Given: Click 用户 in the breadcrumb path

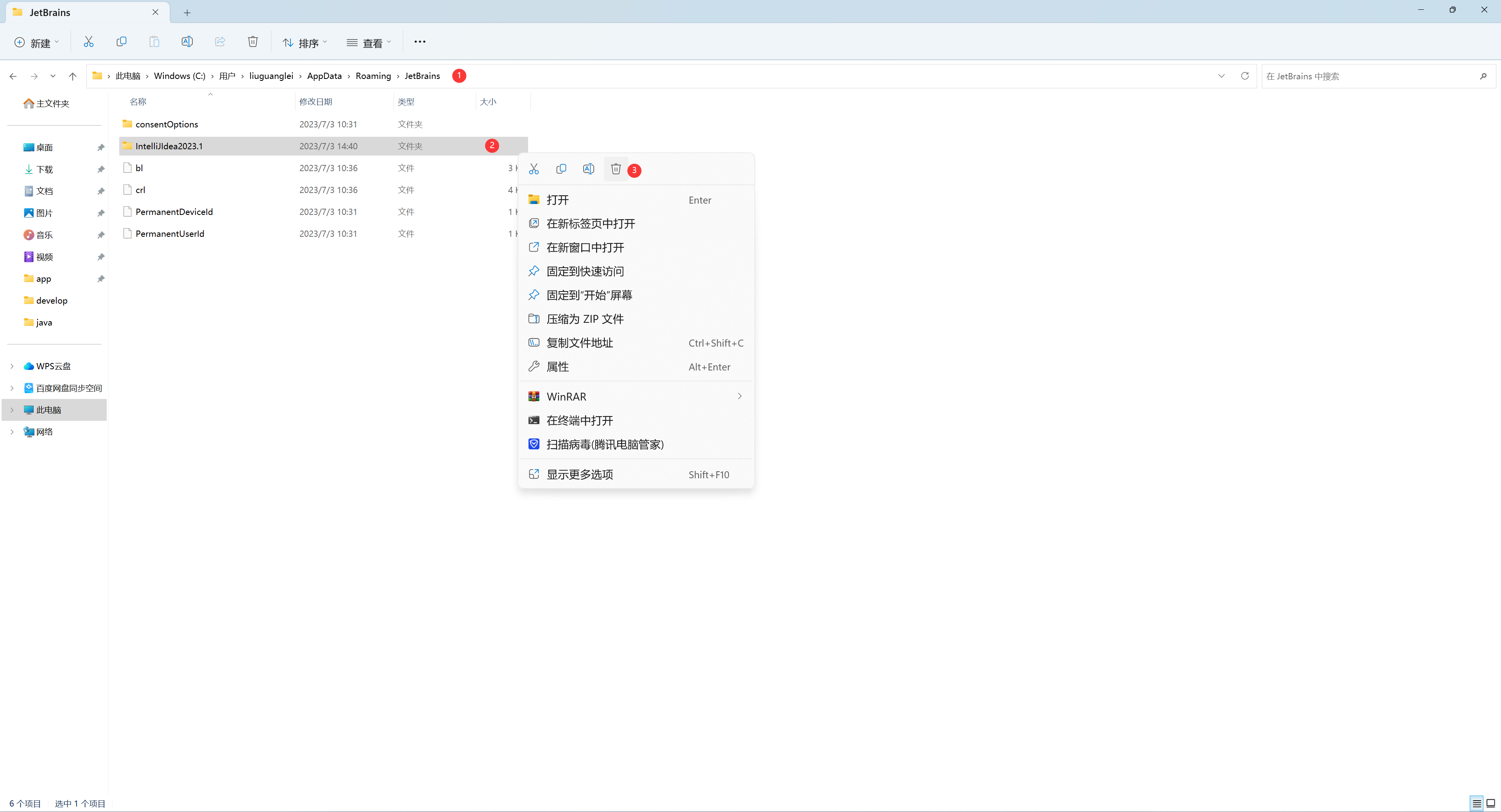Looking at the screenshot, I should point(227,76).
